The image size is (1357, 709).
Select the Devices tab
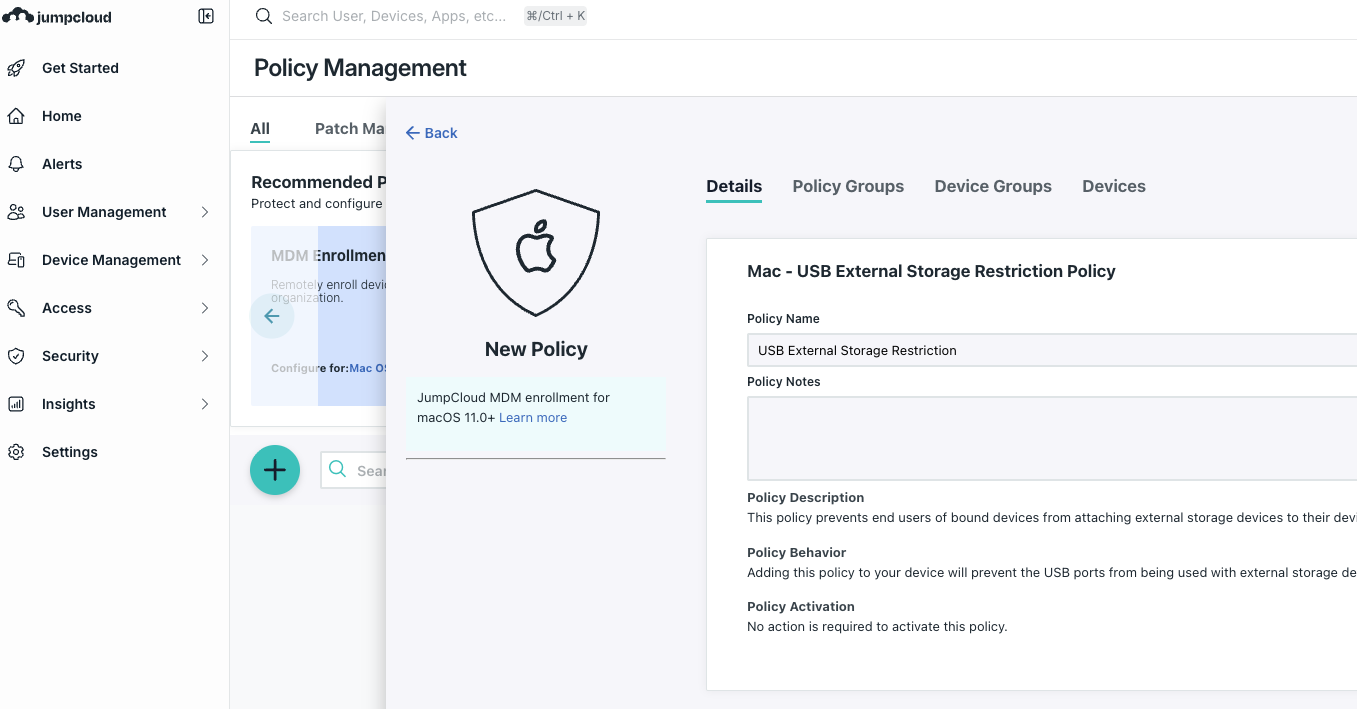point(1114,186)
